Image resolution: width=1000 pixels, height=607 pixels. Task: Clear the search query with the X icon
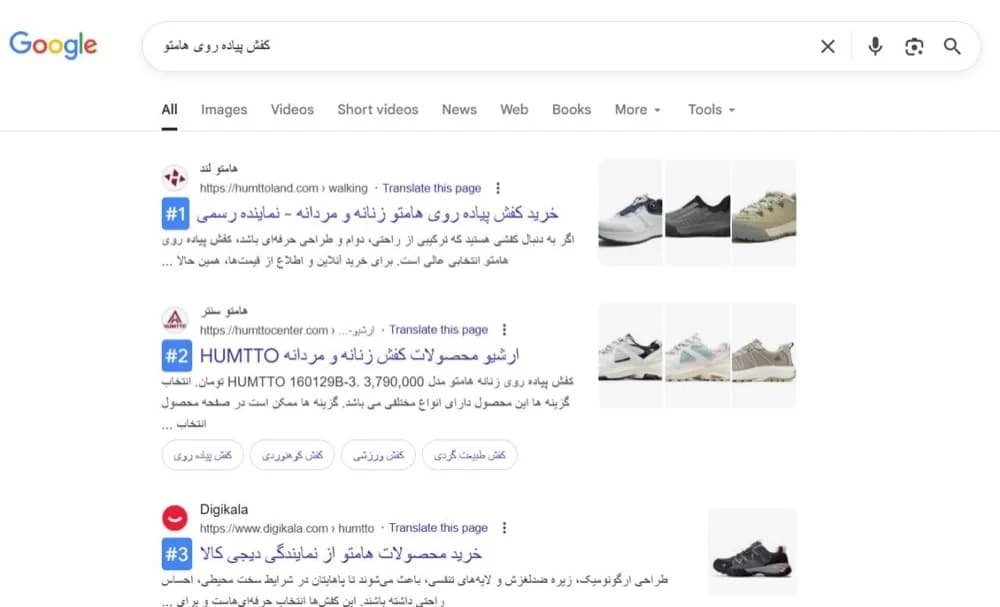click(828, 47)
